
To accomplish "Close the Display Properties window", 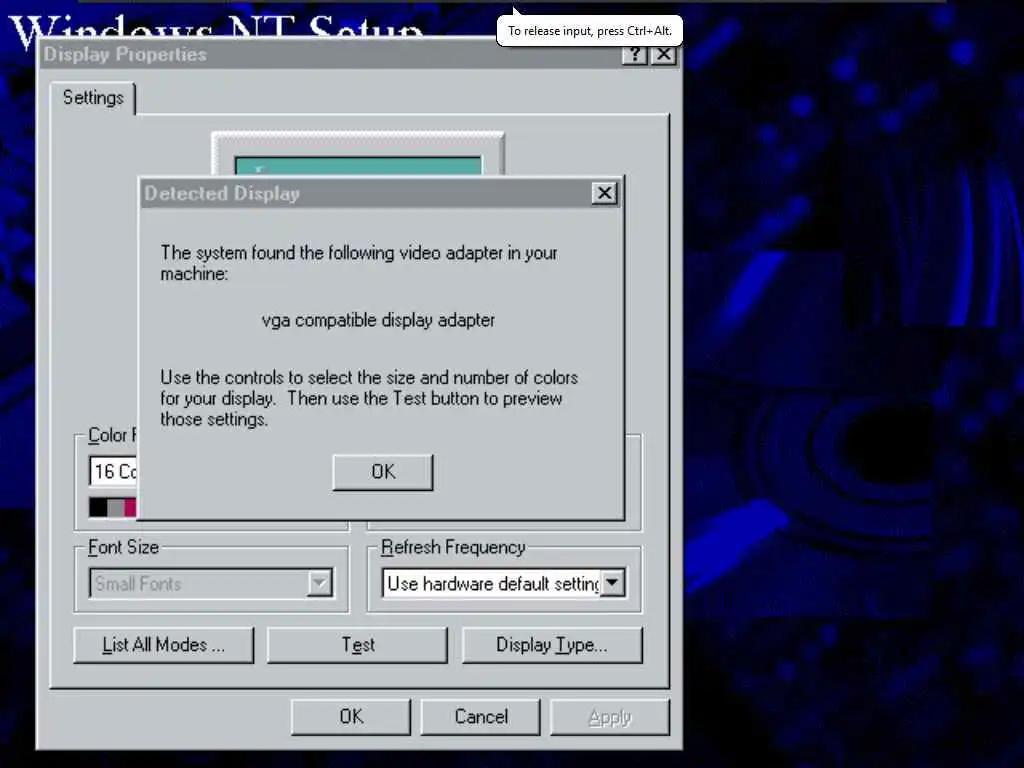I will (x=664, y=54).
